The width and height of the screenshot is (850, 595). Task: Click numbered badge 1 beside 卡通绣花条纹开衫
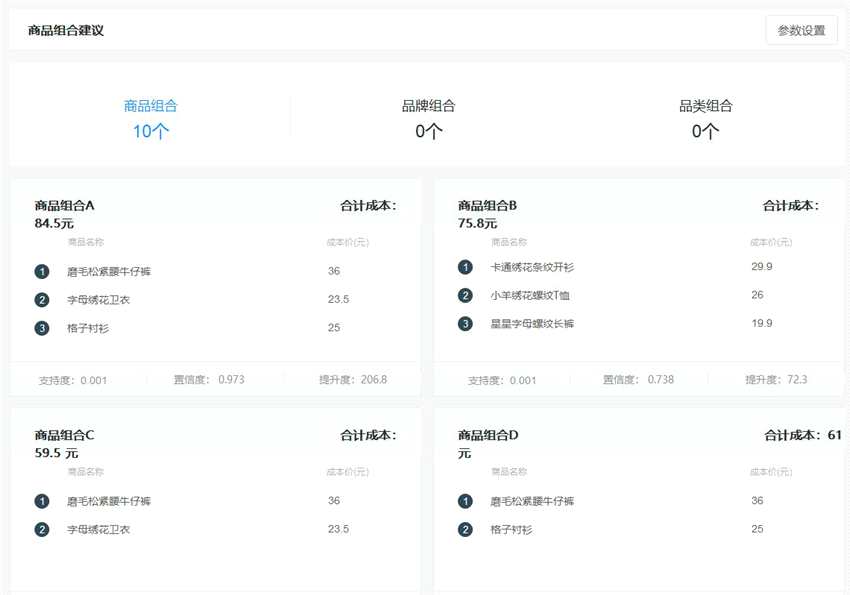tap(465, 267)
